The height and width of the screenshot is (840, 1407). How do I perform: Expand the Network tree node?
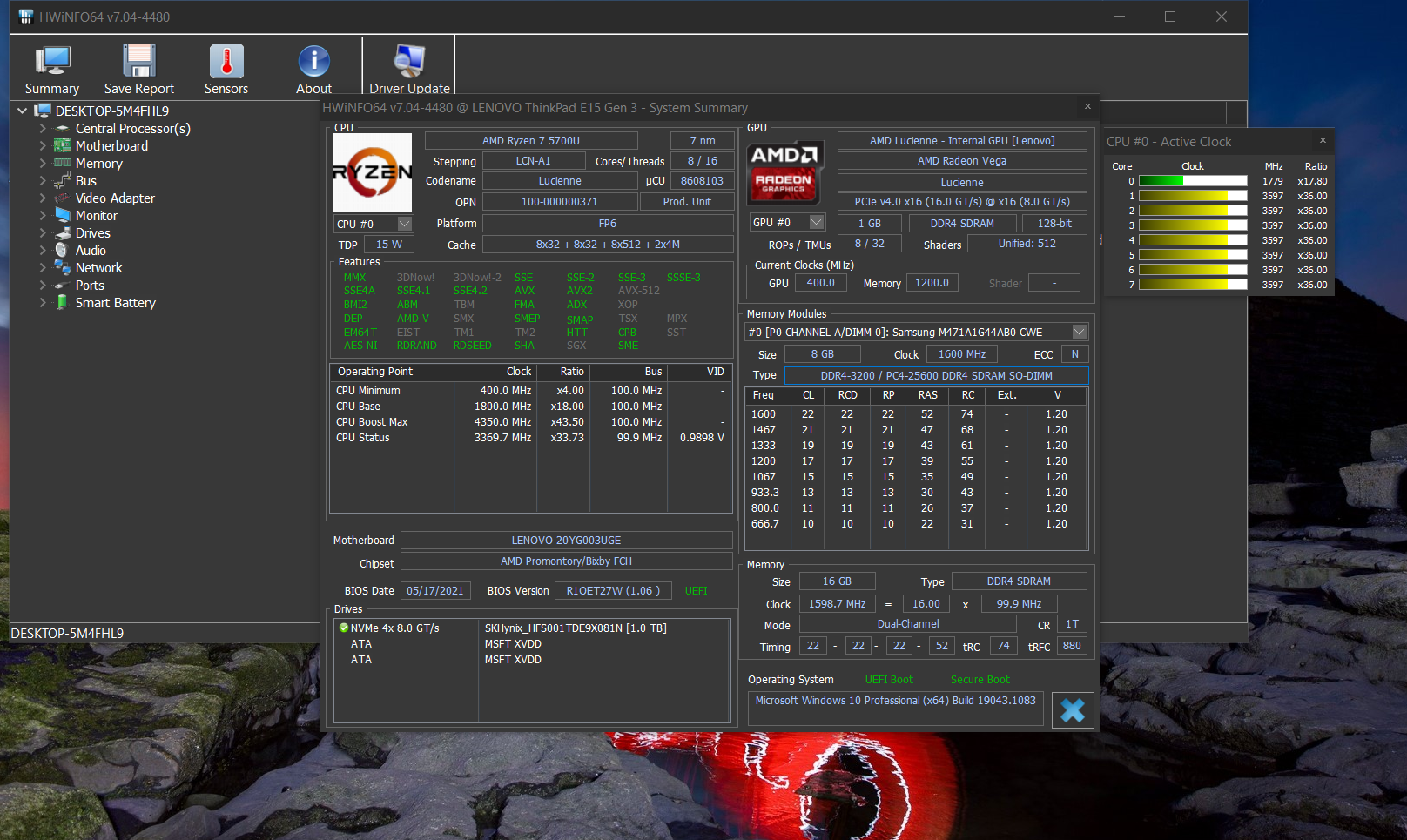coord(43,268)
